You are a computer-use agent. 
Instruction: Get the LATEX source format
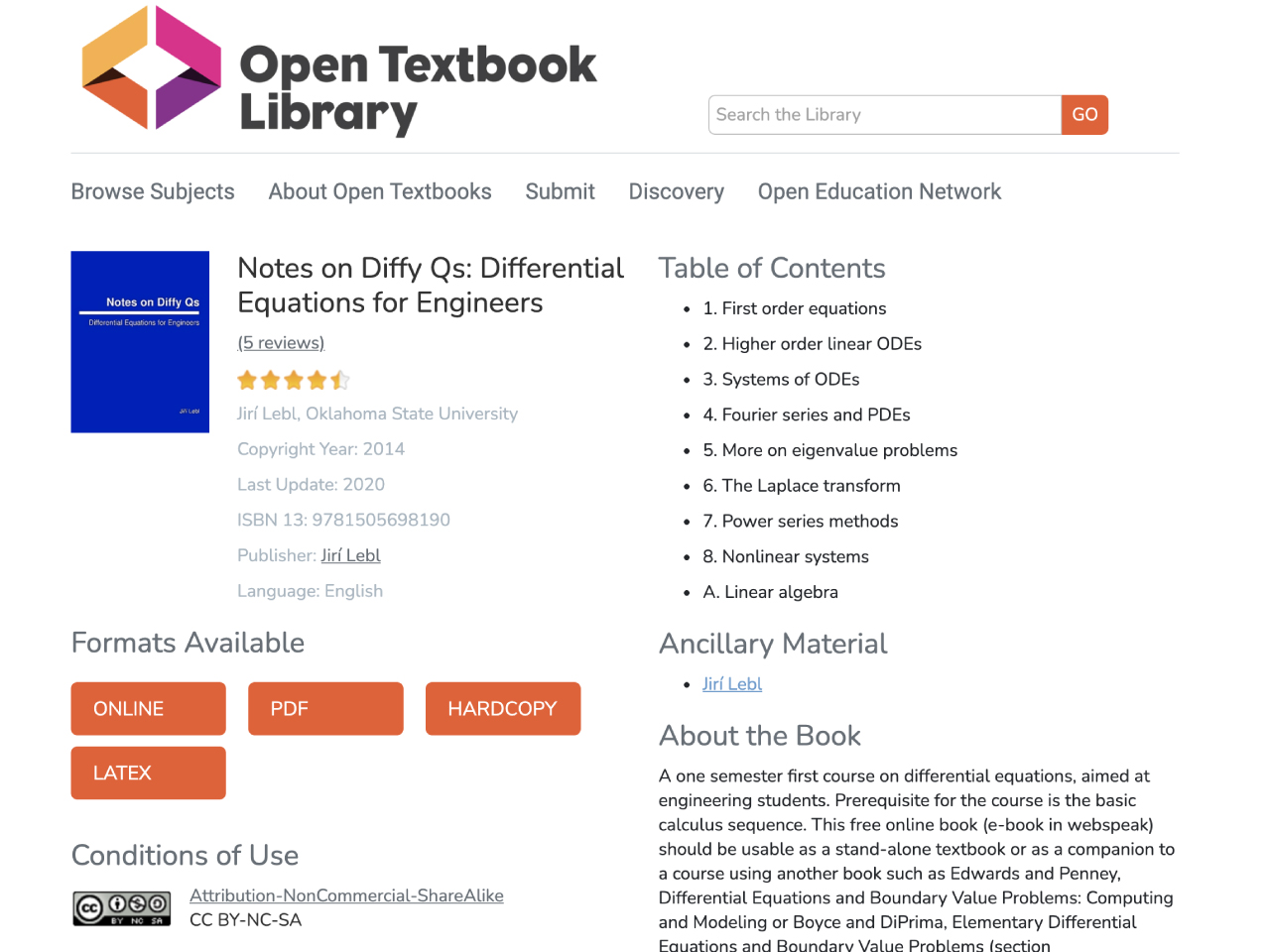click(x=149, y=773)
